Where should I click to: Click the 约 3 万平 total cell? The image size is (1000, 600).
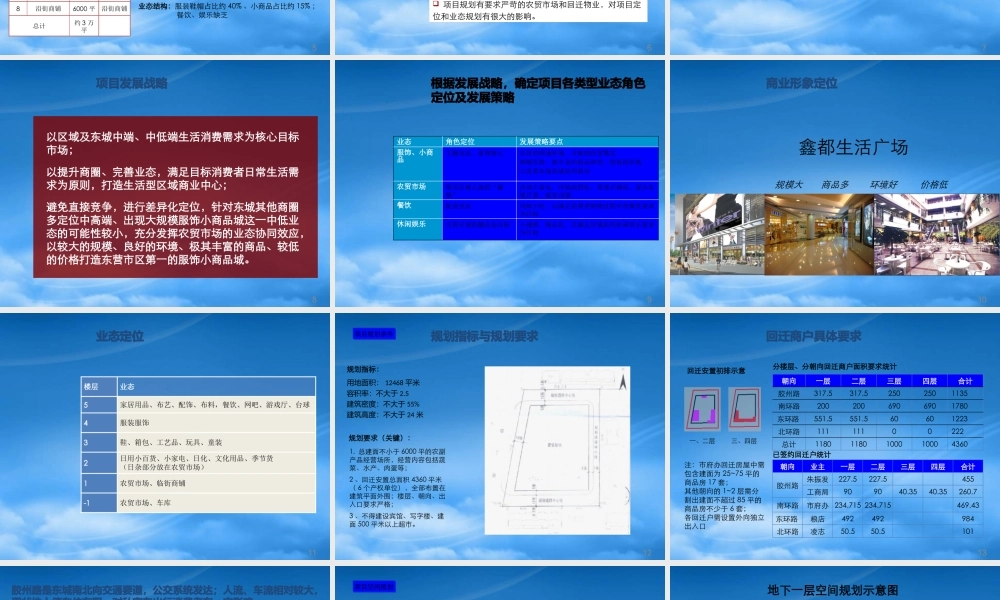tap(84, 26)
